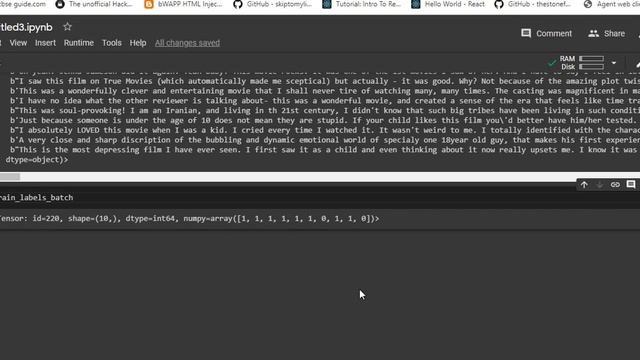640x360 pixels.
Task: Star the notebook with the star icon
Action: (67, 27)
